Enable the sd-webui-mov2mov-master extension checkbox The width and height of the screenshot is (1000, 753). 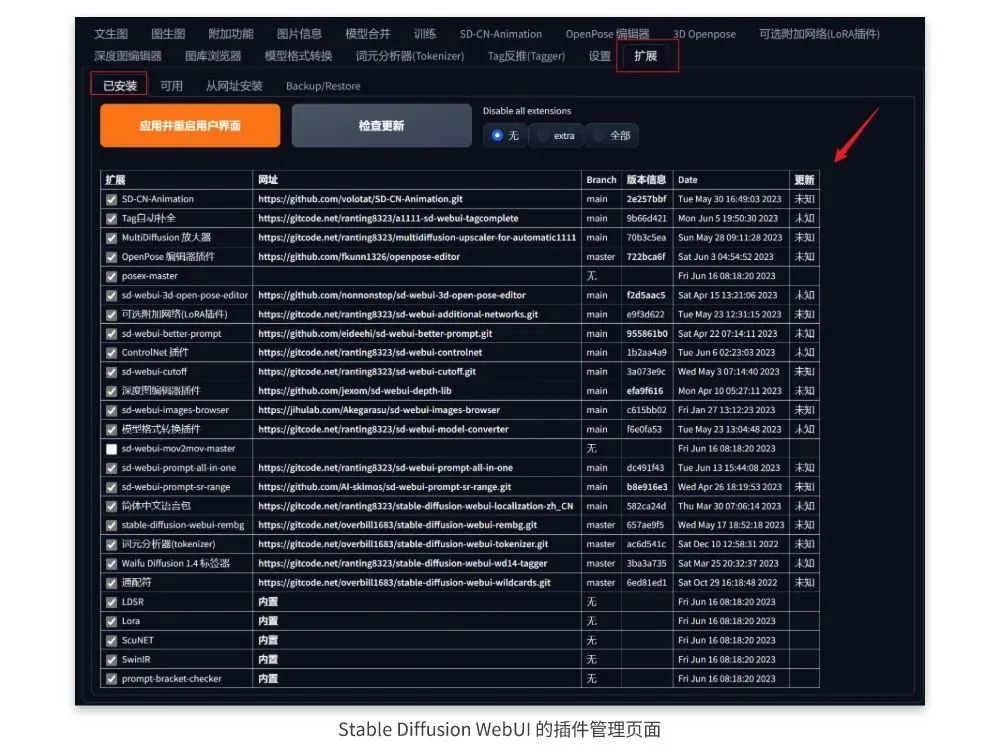(x=111, y=449)
